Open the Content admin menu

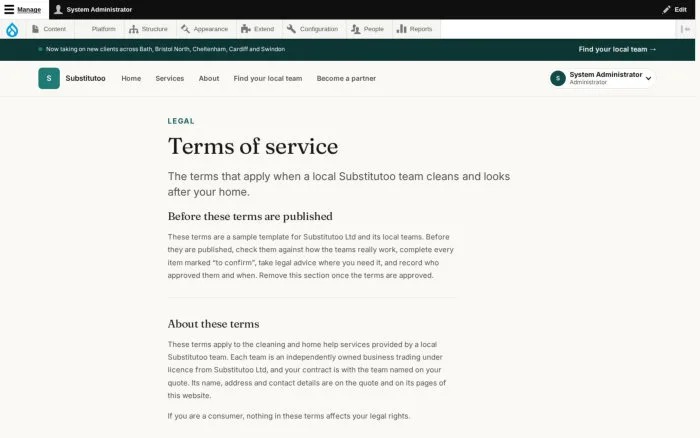point(49,29)
